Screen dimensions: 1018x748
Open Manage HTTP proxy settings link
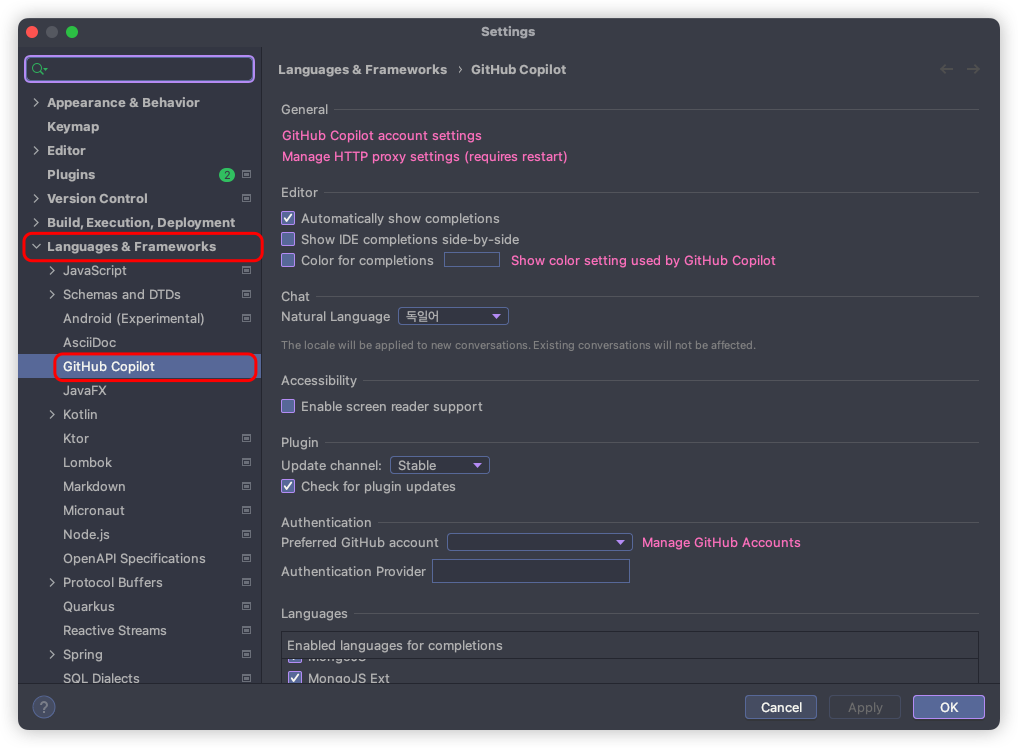425,156
